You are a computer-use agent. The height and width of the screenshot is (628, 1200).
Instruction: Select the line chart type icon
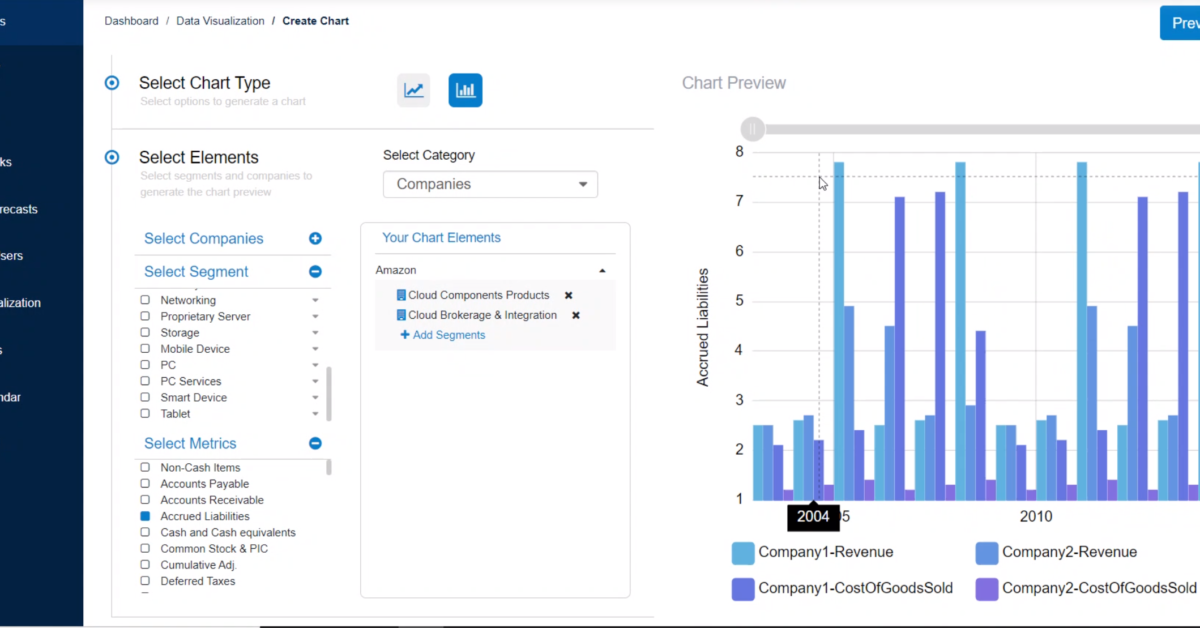[x=414, y=90]
